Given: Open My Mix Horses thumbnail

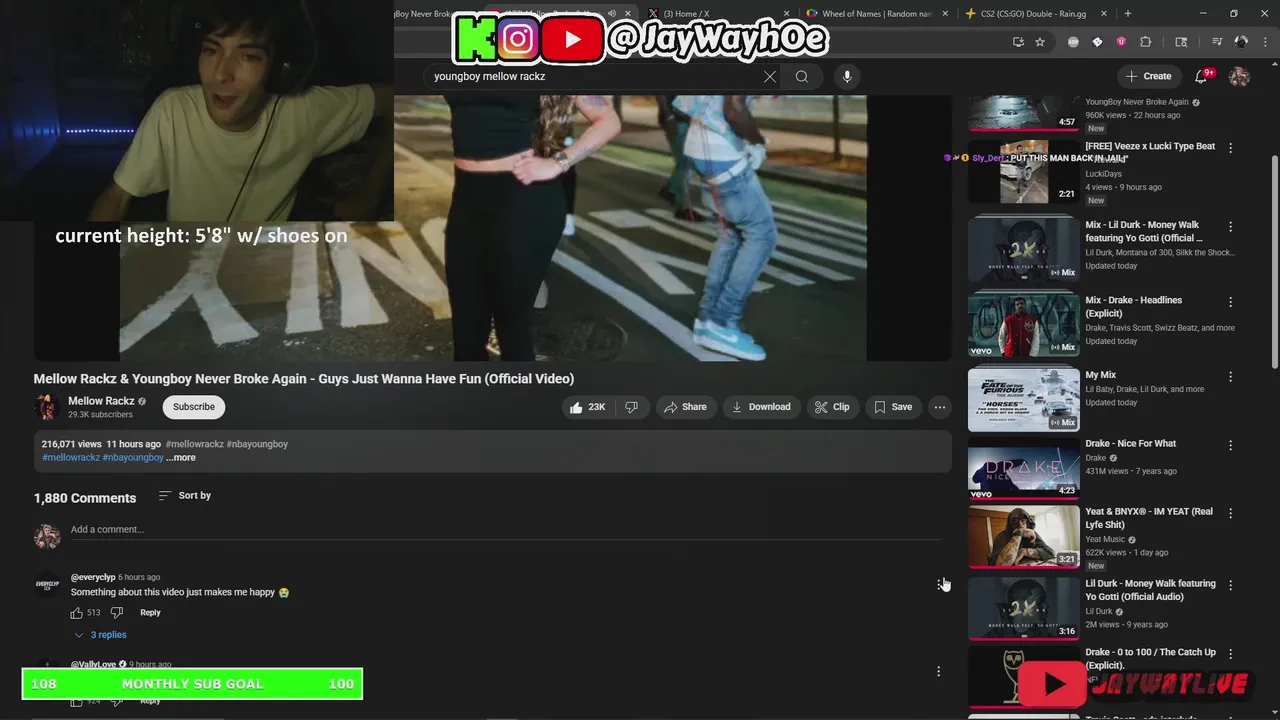Looking at the screenshot, I should pyautogui.click(x=1023, y=399).
